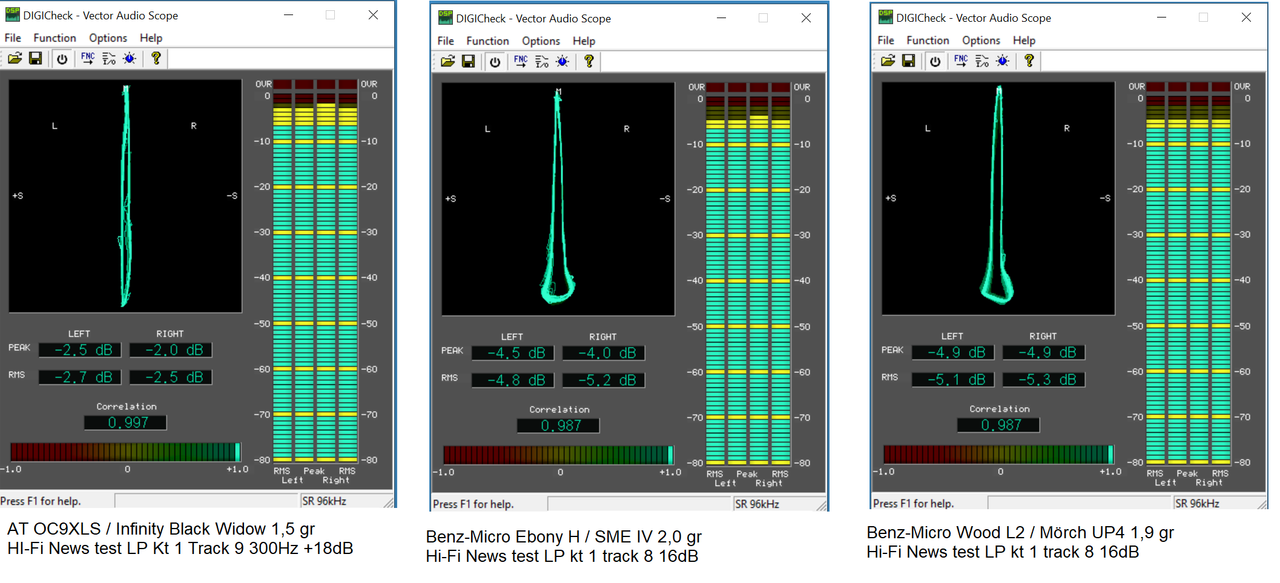Click left RMS value -2,7 dB
The height and width of the screenshot is (583, 1280).
[80, 377]
